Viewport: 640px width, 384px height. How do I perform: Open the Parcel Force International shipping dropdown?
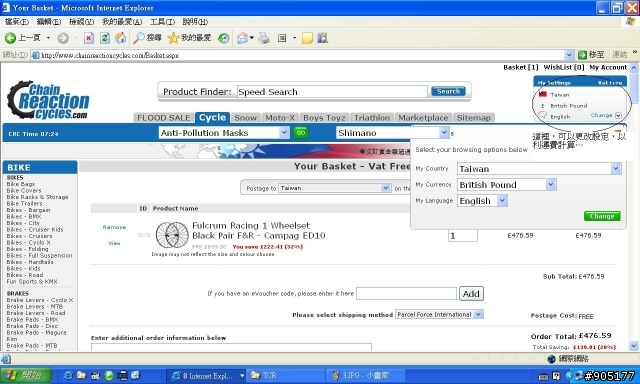(x=479, y=314)
